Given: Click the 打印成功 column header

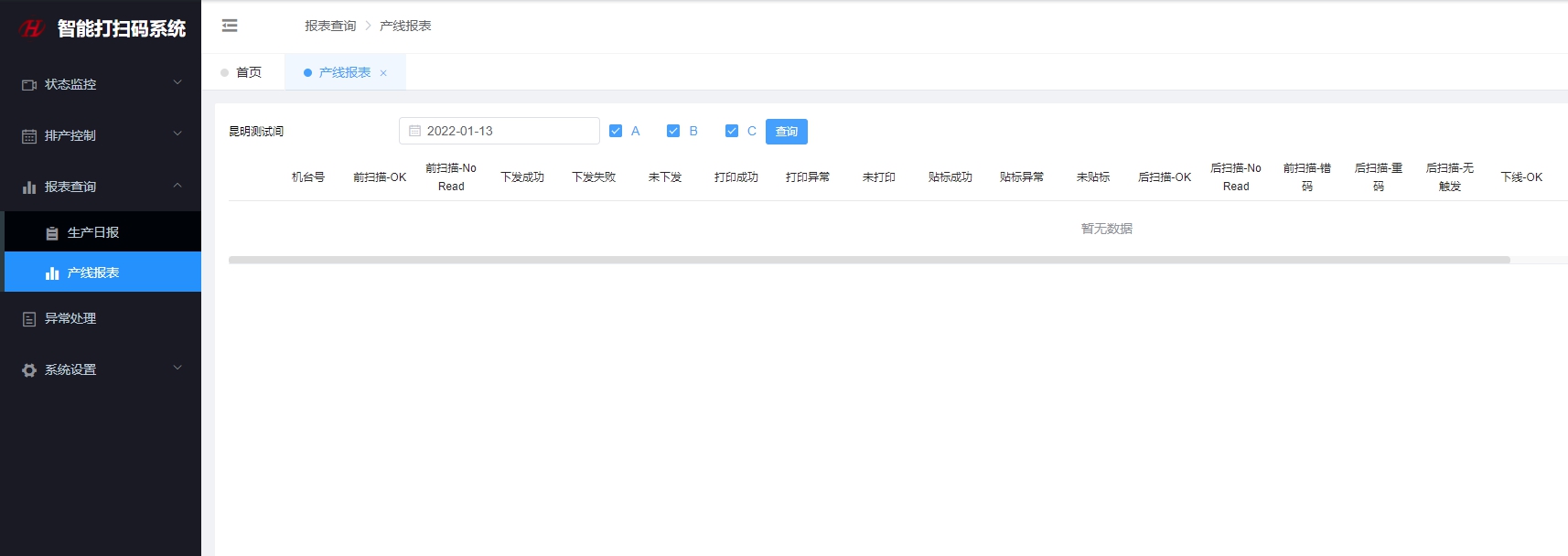Looking at the screenshot, I should [736, 177].
